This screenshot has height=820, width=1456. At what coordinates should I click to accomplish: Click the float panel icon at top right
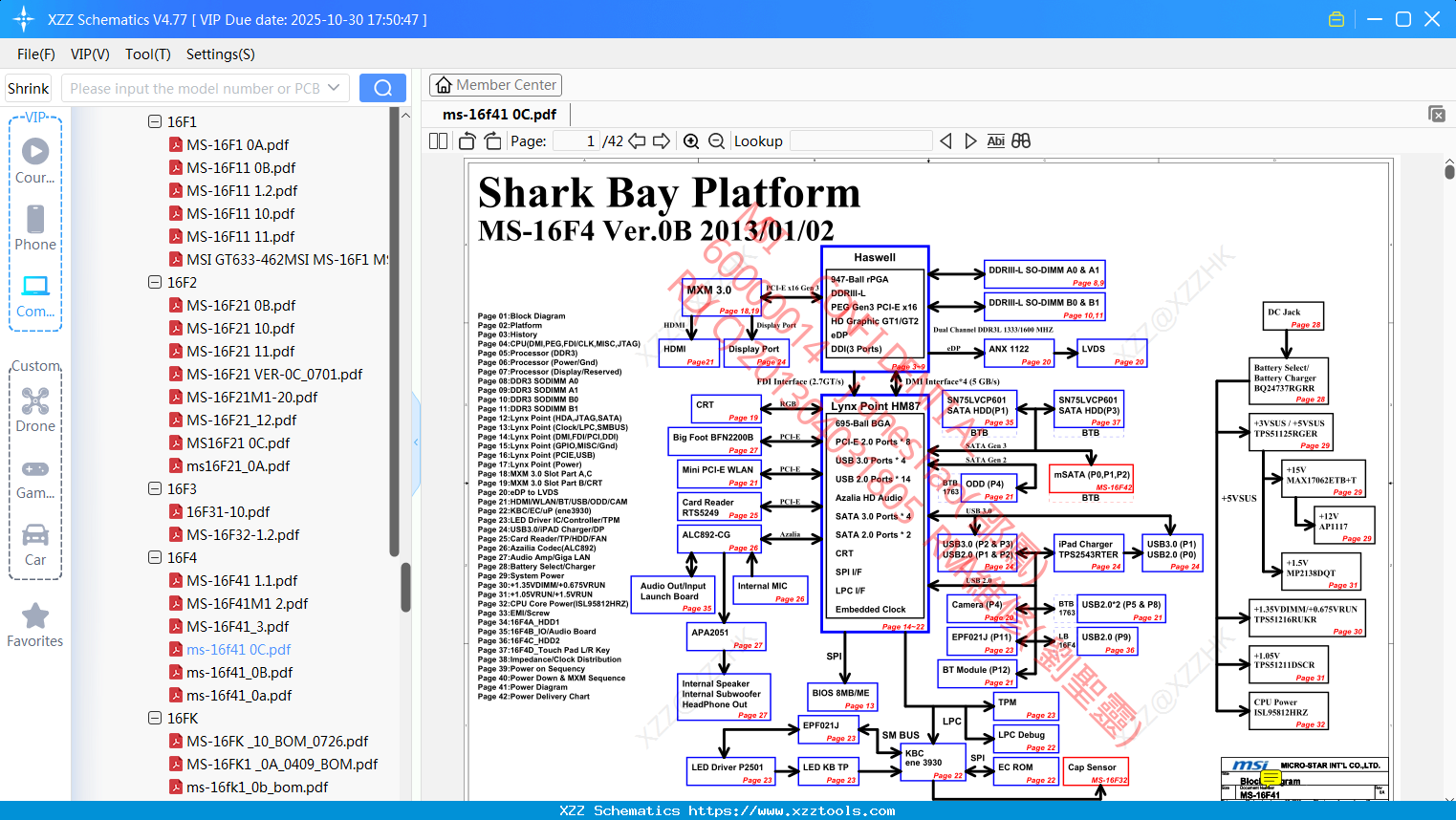tap(1437, 114)
